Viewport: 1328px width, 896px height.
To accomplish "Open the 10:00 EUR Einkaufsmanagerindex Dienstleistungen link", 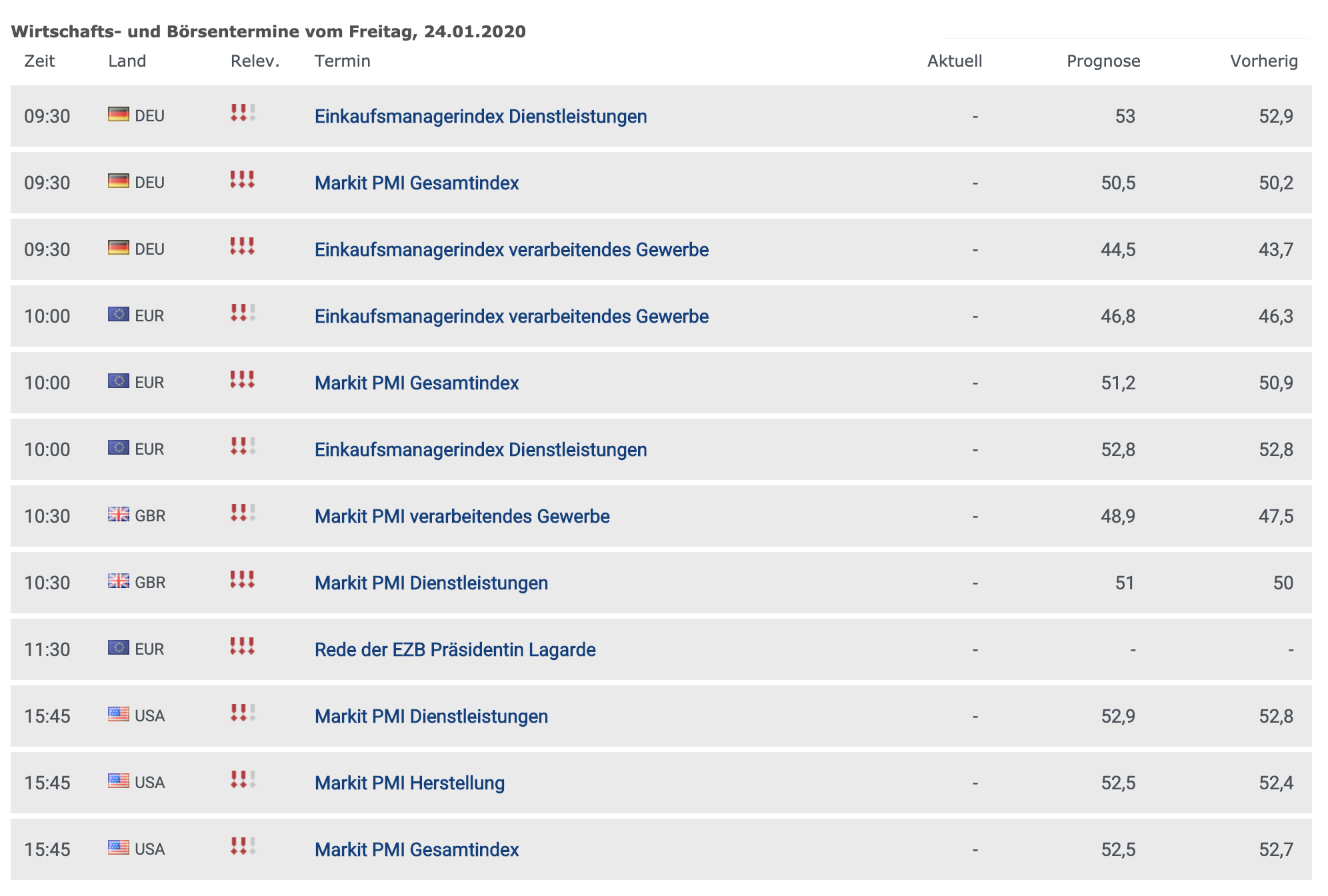I will 481,449.
